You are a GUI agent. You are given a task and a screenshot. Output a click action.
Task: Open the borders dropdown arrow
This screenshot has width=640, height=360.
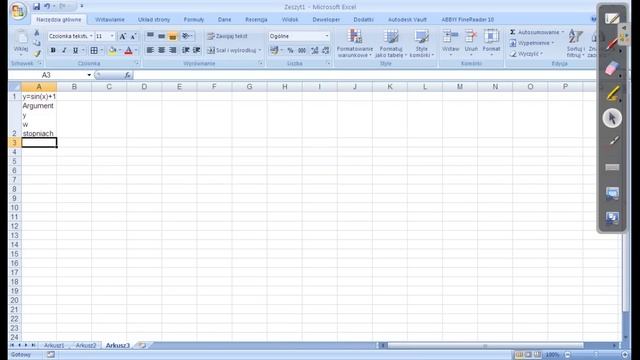click(102, 51)
